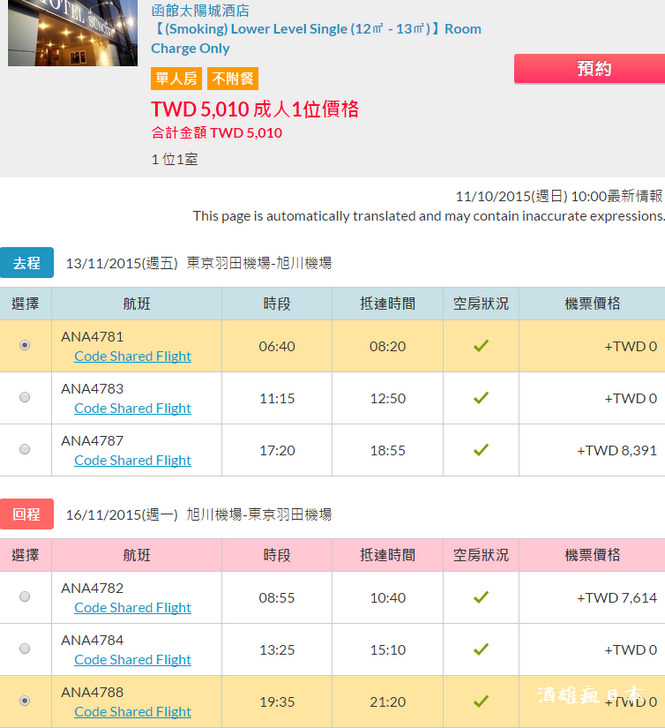Open Code Shared Flight link under ANA4788
This screenshot has width=665, height=728.
click(132, 711)
